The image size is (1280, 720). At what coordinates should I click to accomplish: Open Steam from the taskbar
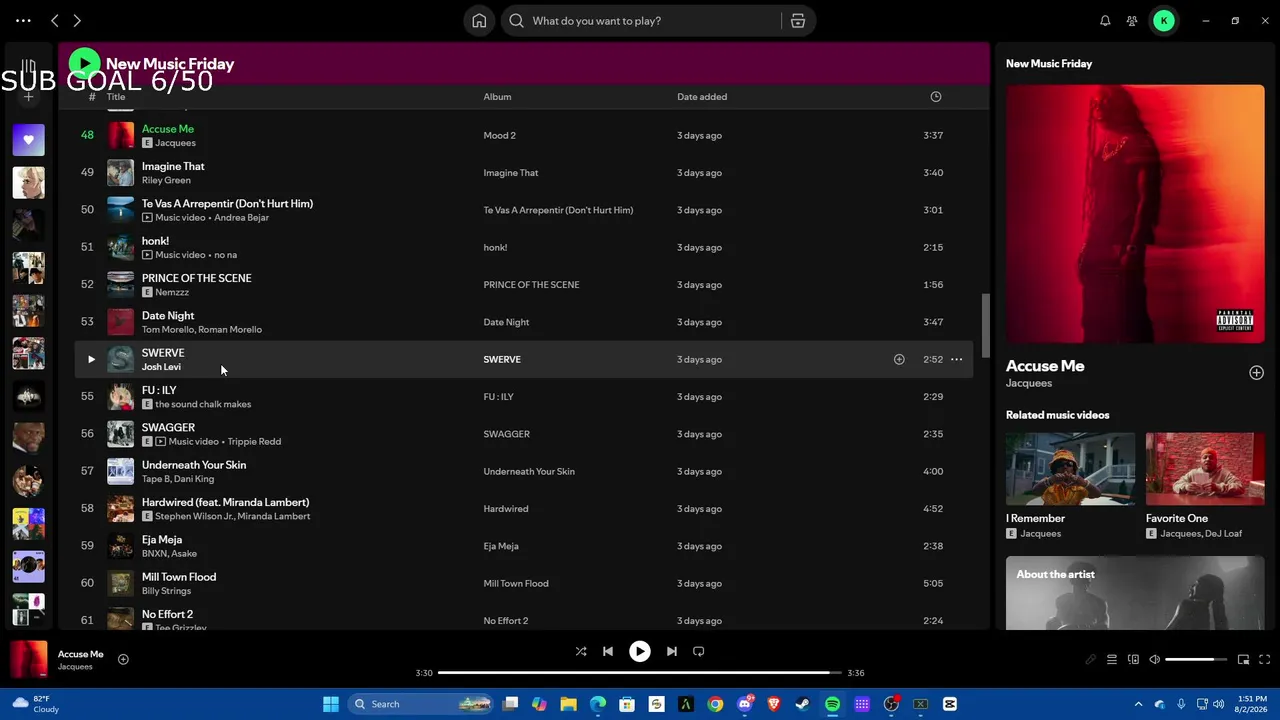802,704
